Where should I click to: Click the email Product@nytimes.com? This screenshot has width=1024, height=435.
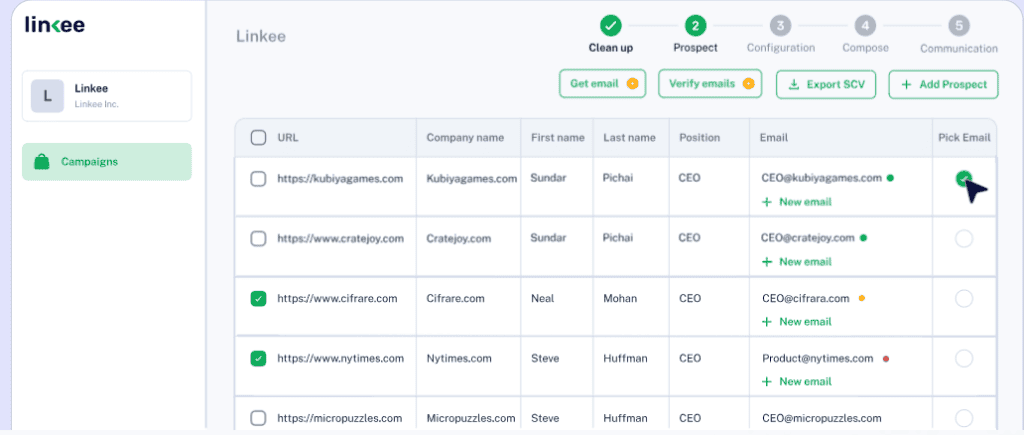point(817,359)
